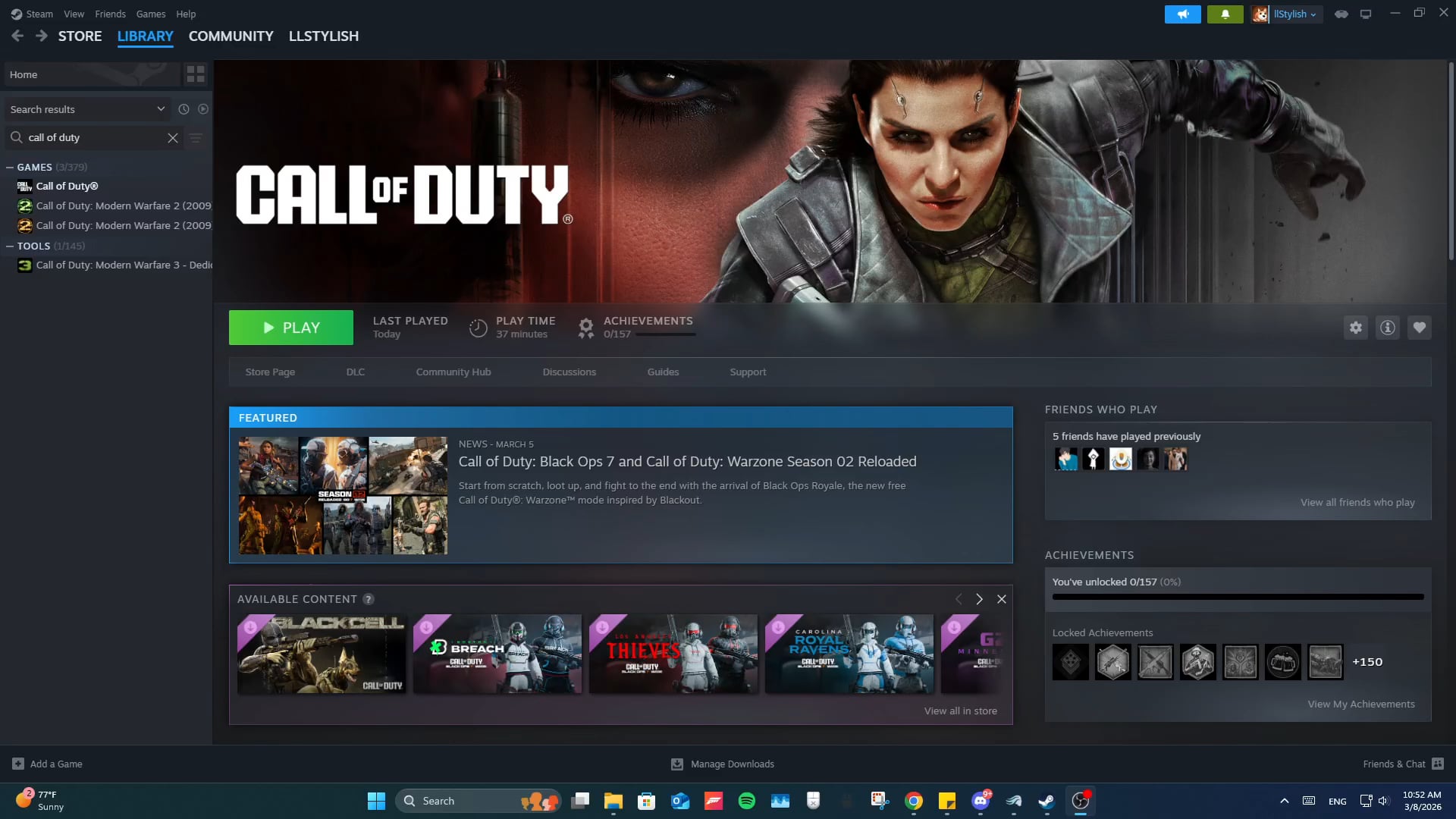The width and height of the screenshot is (1456, 819).
Task: Expand the llStylish account dropdown
Action: (1294, 14)
